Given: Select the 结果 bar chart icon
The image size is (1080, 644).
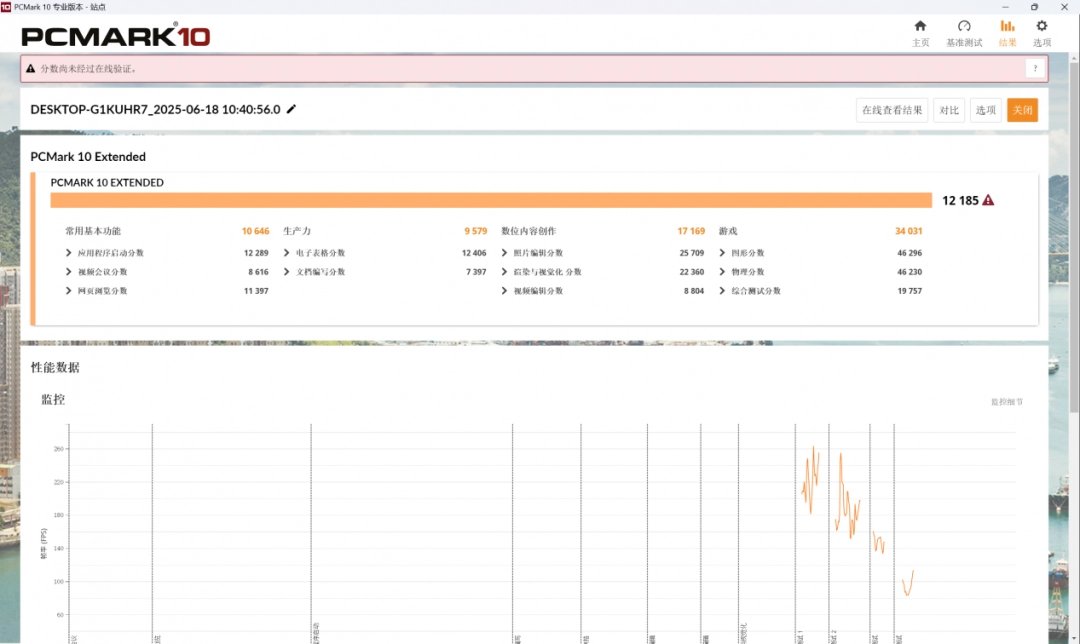Looking at the screenshot, I should click(1007, 27).
